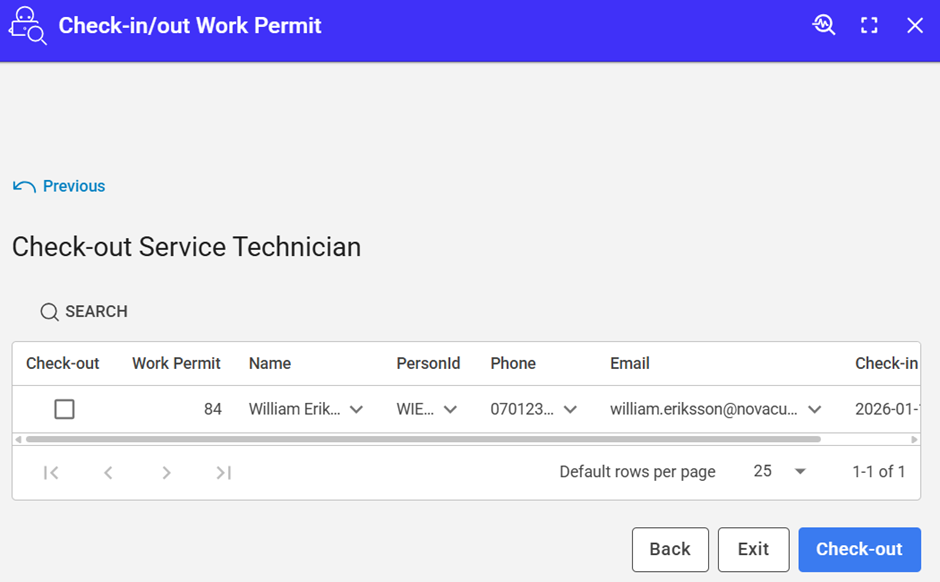Image resolution: width=940 pixels, height=582 pixels.
Task: Click the Check-in/out Work Permit app icon
Action: (x=28, y=26)
